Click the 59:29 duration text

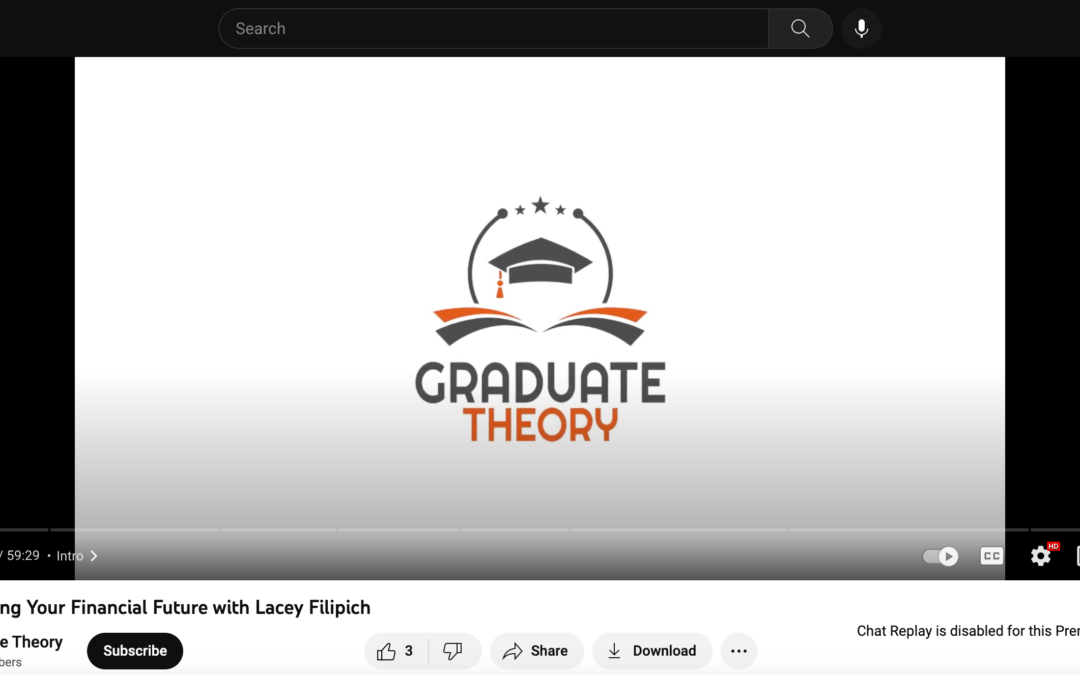pos(23,556)
